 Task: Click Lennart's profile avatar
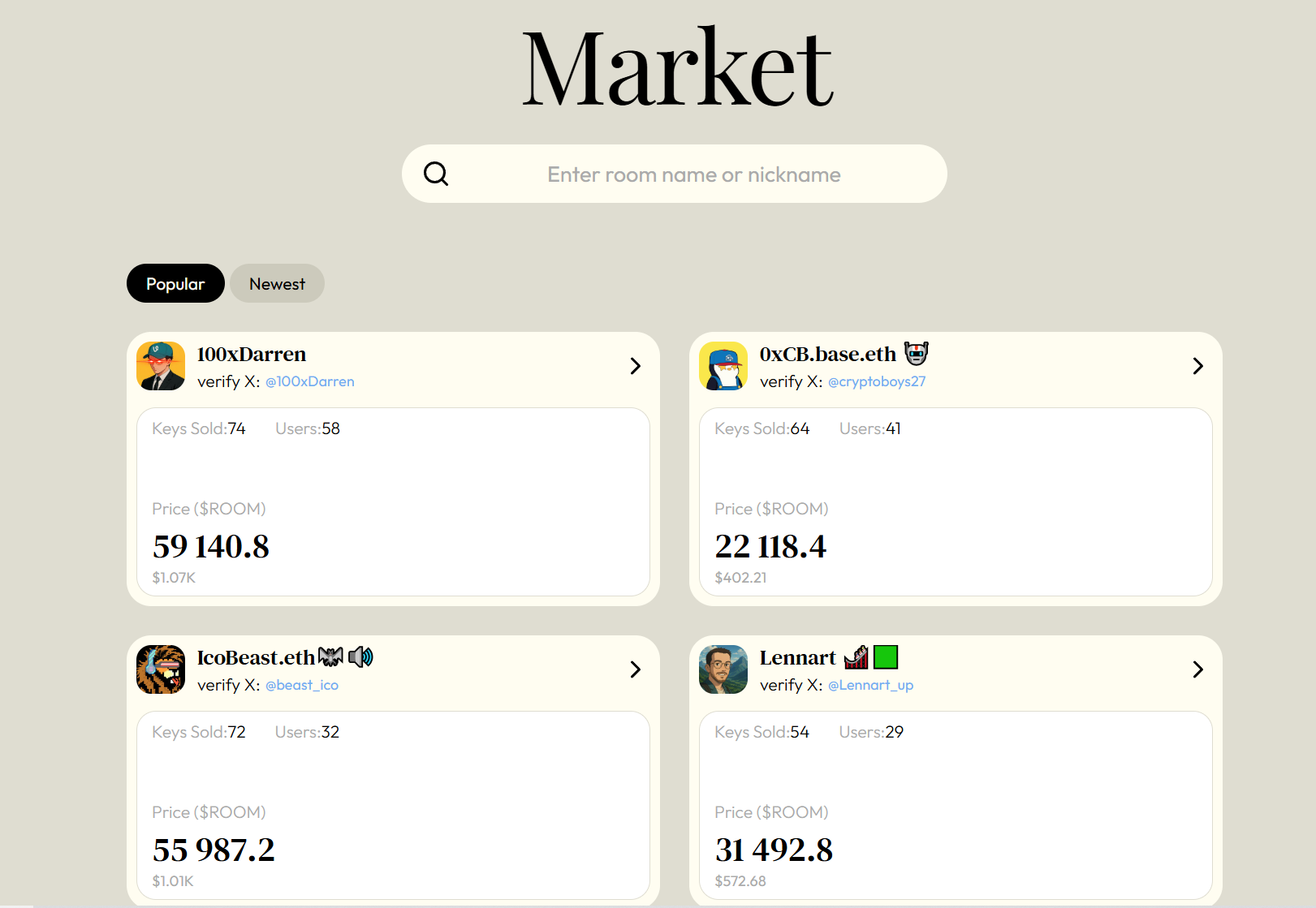click(x=723, y=669)
